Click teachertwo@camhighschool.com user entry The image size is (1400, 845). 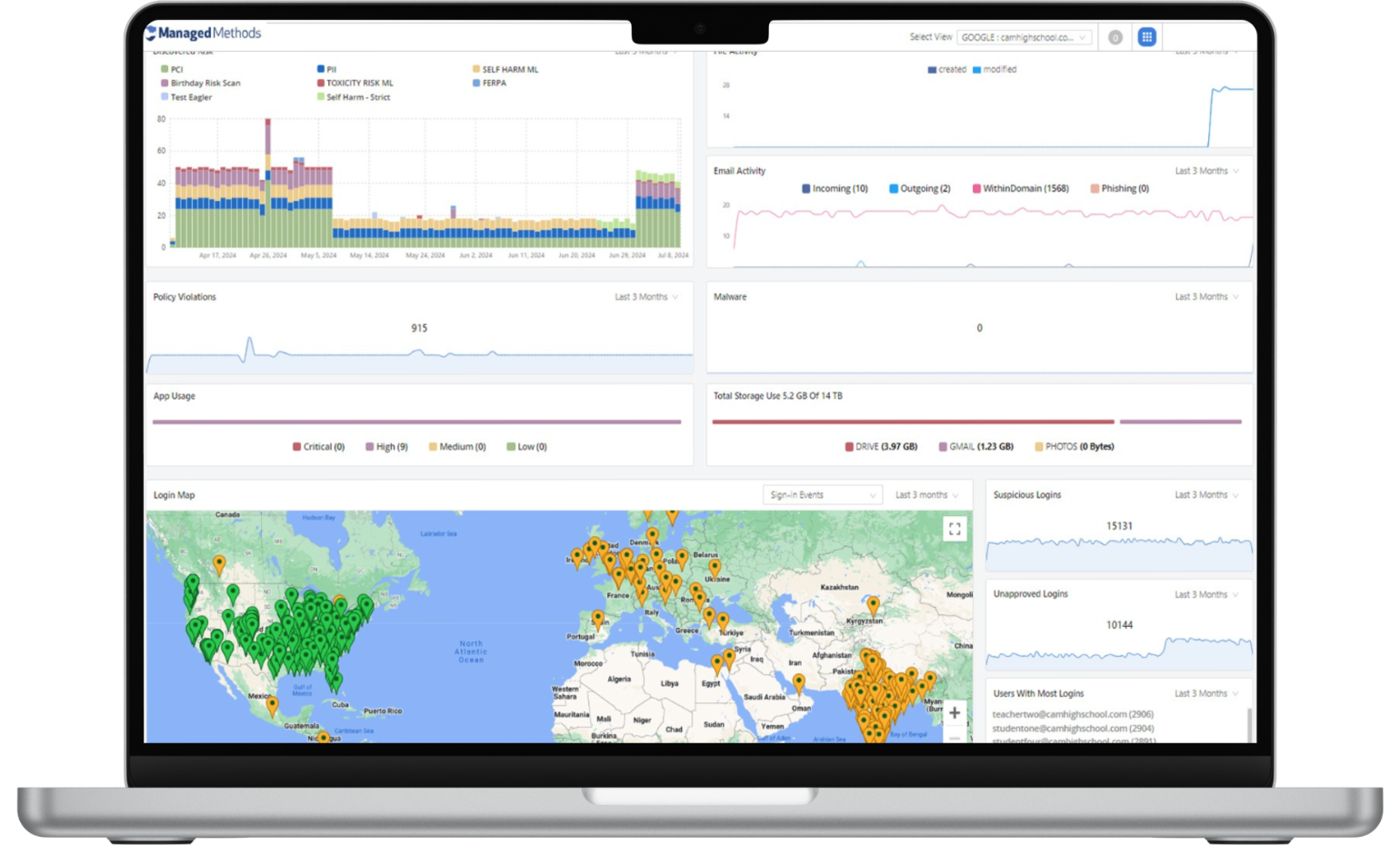(1073, 714)
